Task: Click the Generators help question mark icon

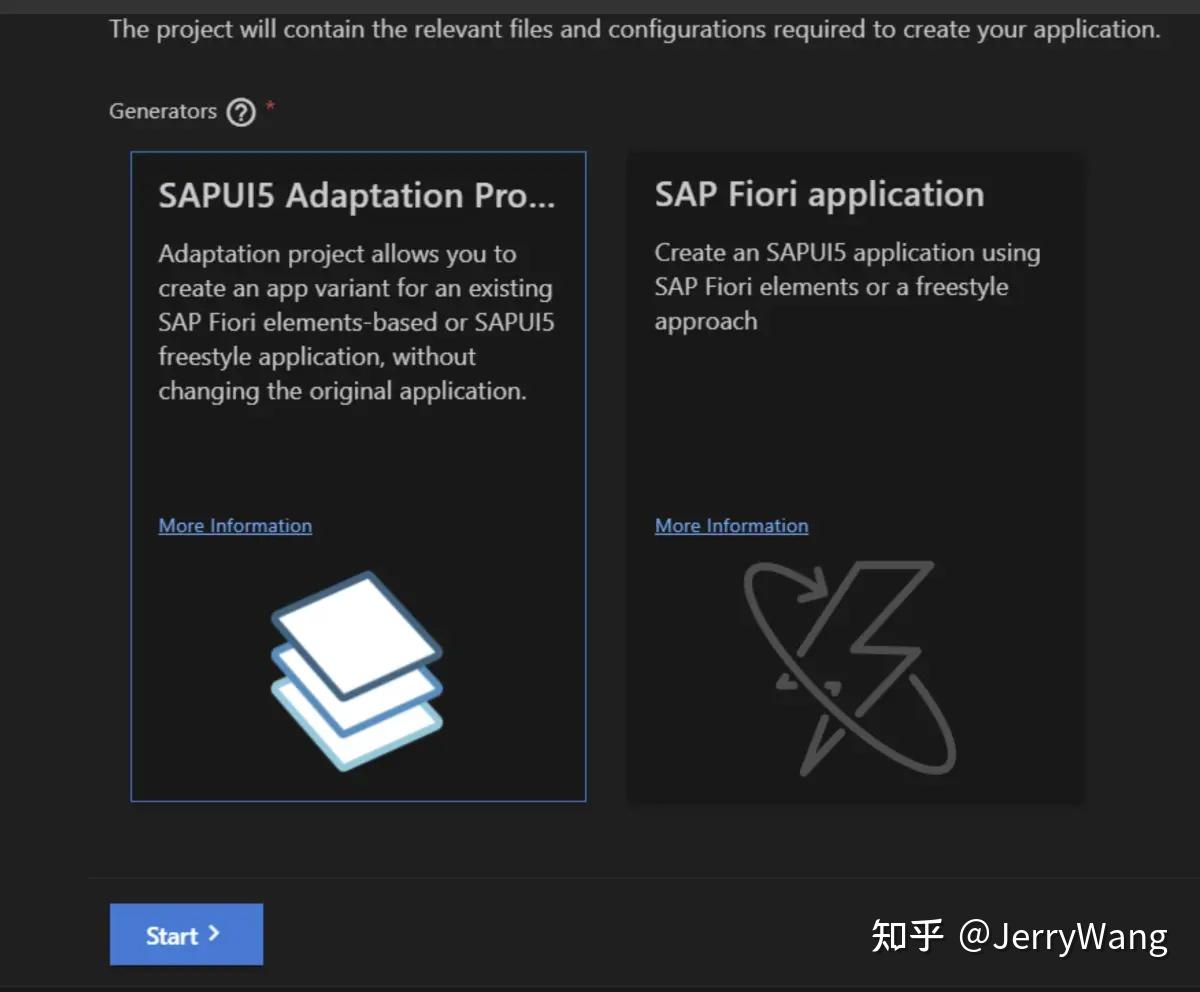Action: pyautogui.click(x=240, y=112)
